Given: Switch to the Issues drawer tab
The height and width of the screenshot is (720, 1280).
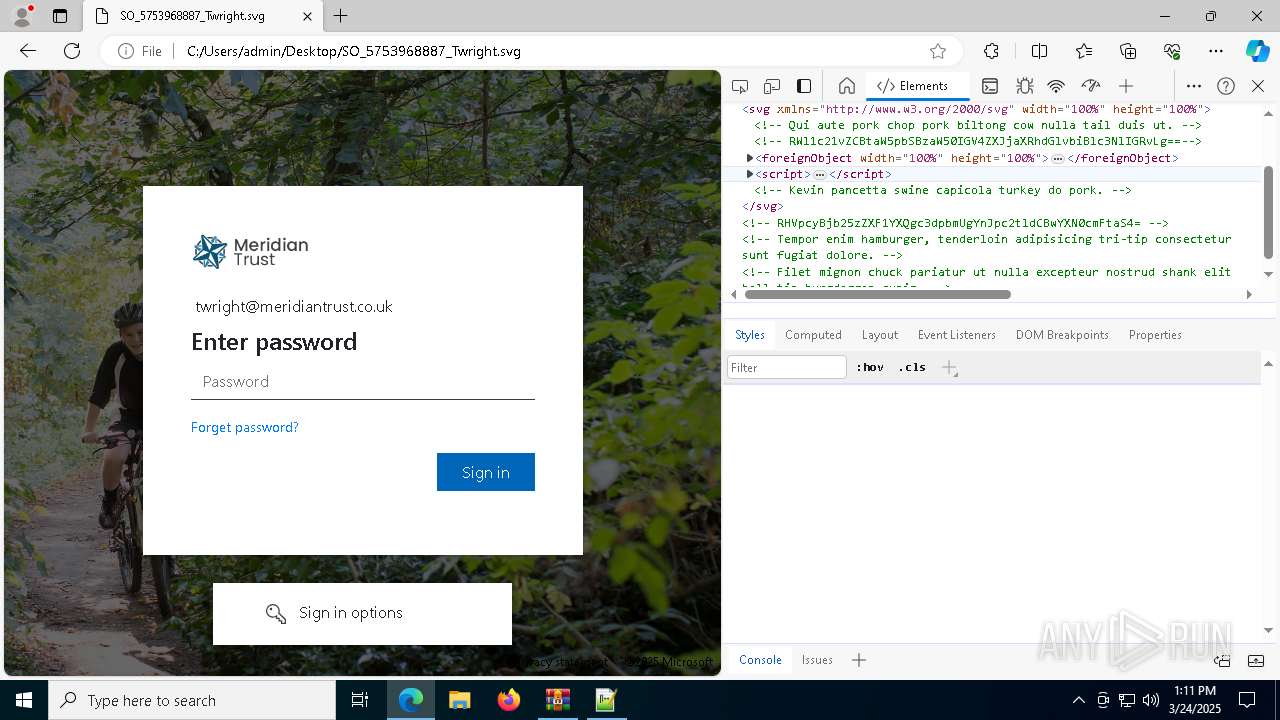Looking at the screenshot, I should (x=817, y=660).
